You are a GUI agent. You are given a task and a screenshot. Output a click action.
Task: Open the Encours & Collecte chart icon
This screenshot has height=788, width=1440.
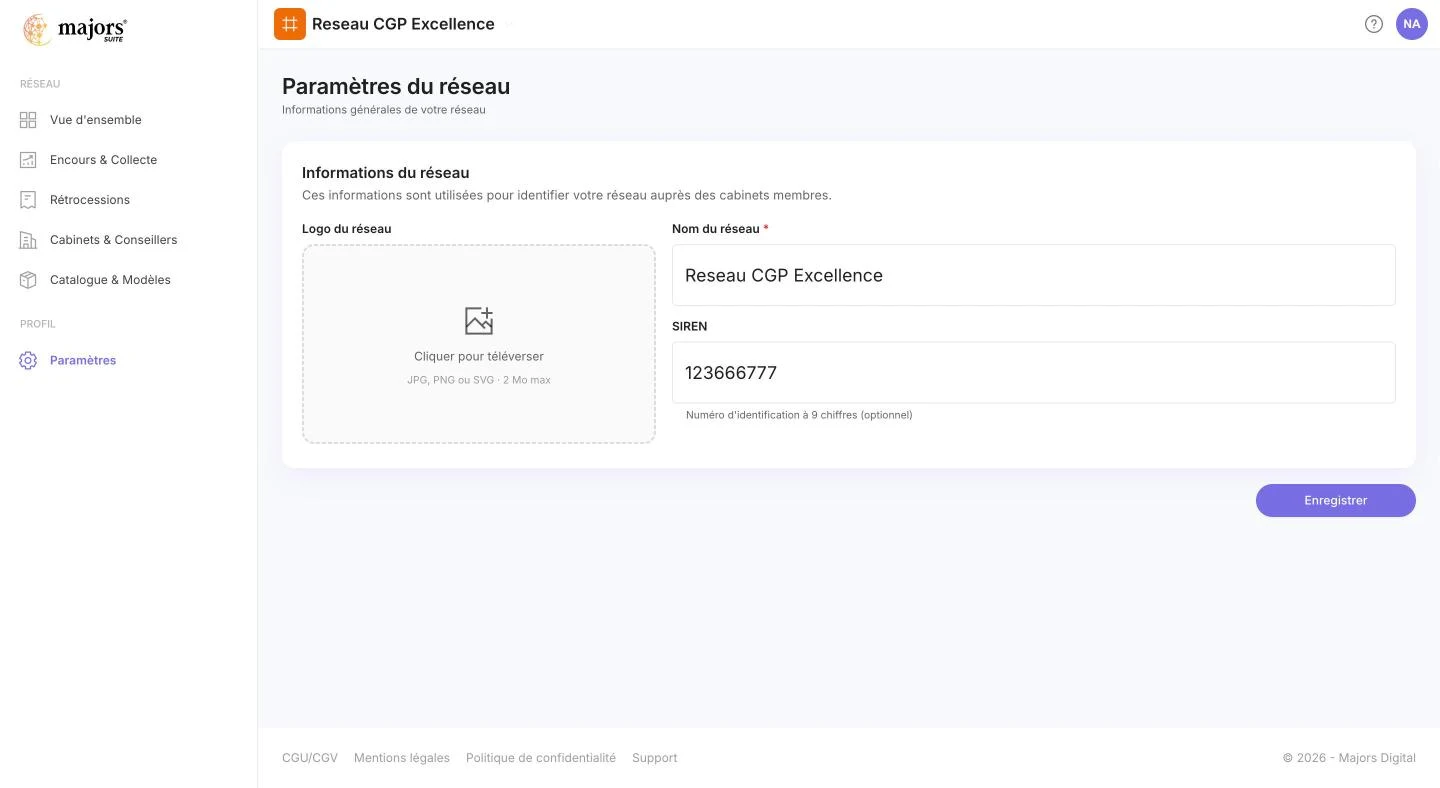[28, 160]
